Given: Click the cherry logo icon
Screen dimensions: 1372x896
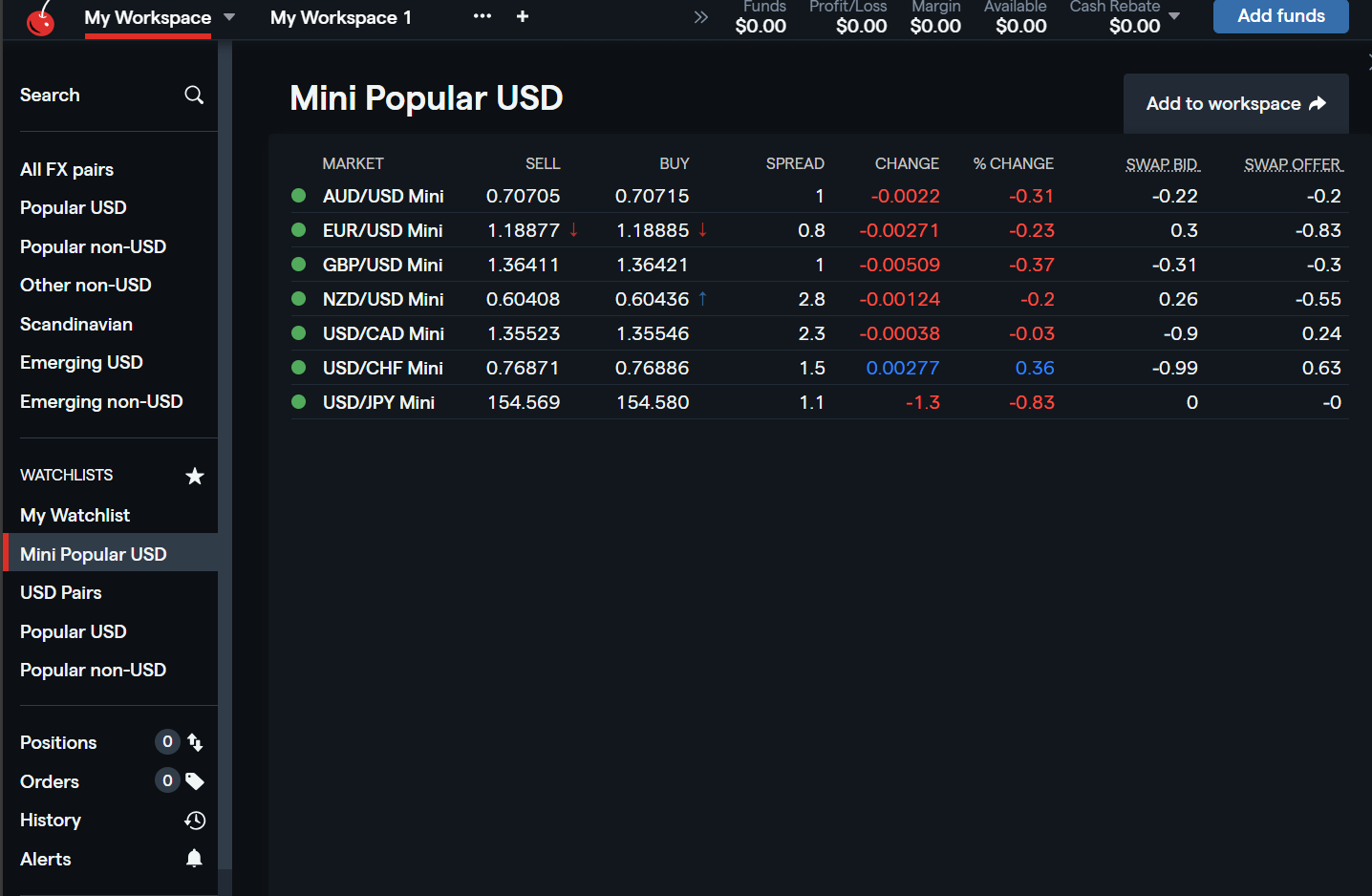Looking at the screenshot, I should pyautogui.click(x=41, y=17).
